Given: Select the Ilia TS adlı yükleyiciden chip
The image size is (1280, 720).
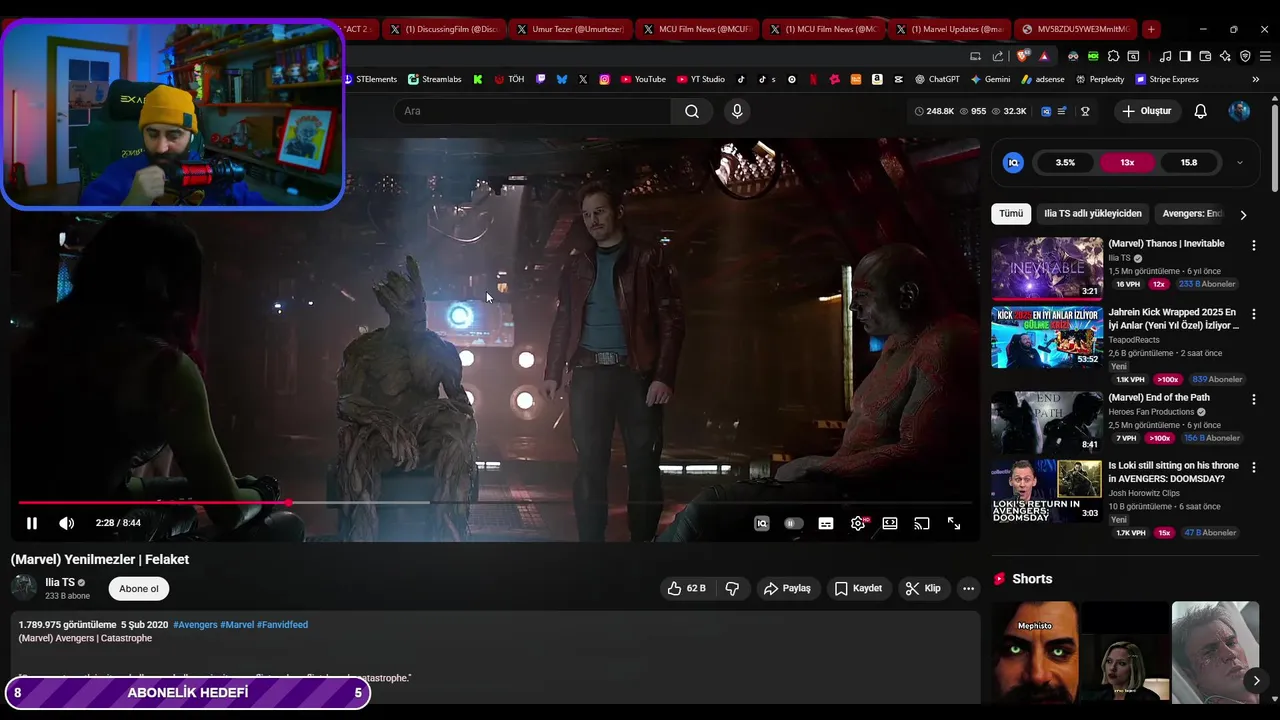Looking at the screenshot, I should coord(1093,214).
